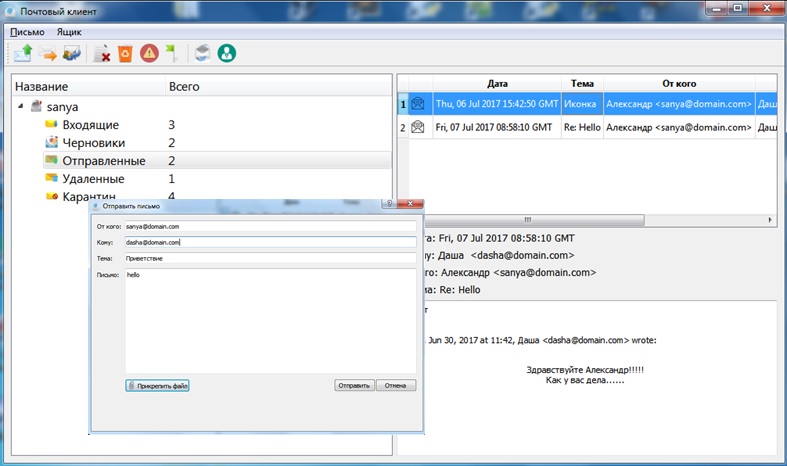Image resolution: width=787 pixels, height=466 pixels.
Task: Select the Входящие folder
Action: 90,125
